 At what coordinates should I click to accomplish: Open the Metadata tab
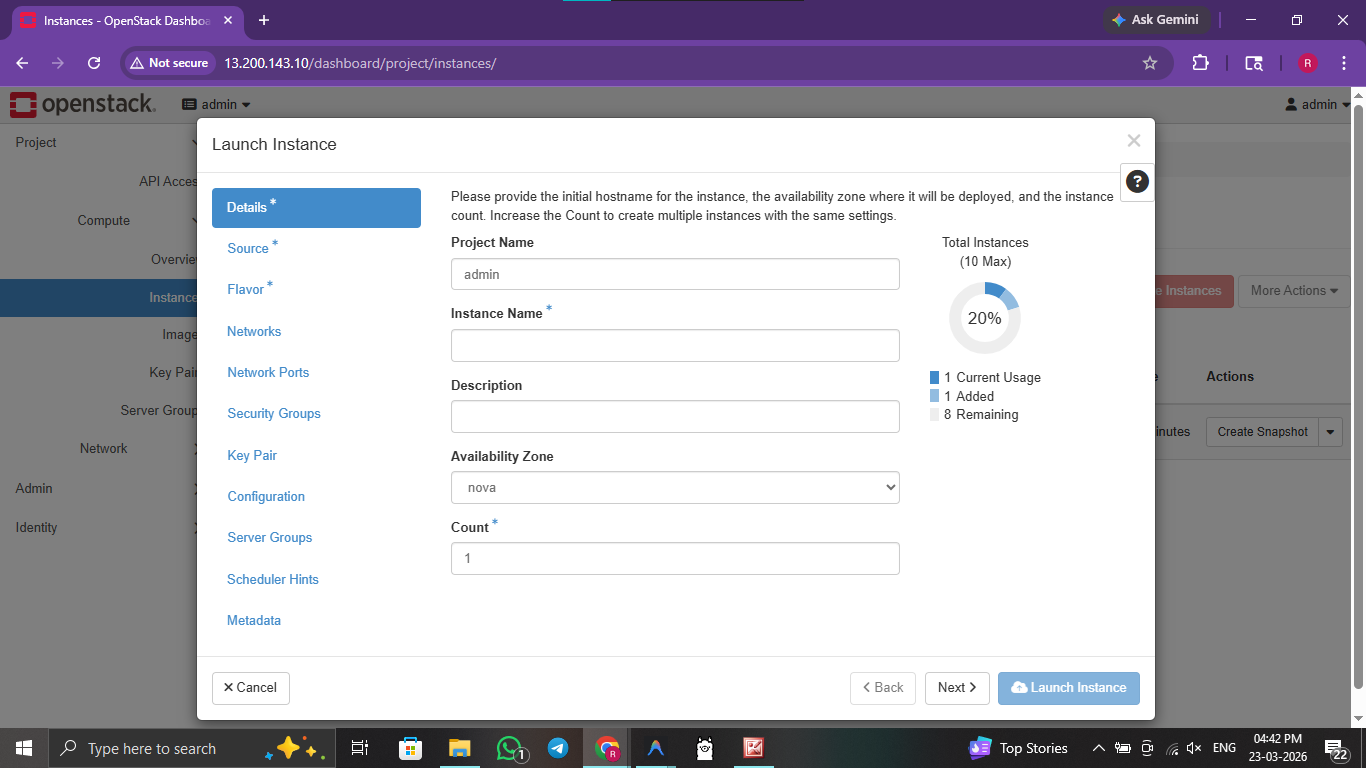click(254, 620)
